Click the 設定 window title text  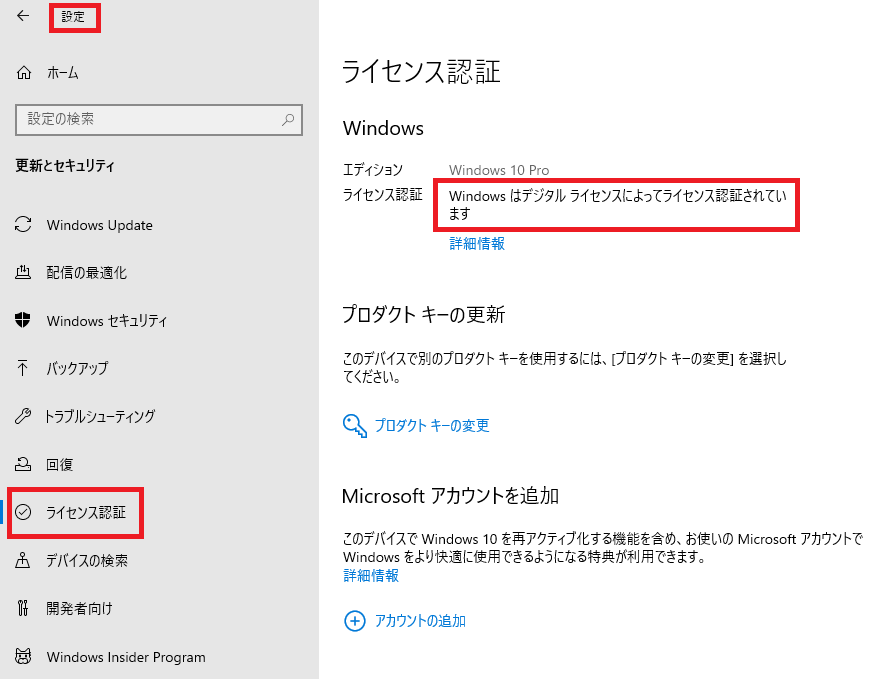click(73, 17)
